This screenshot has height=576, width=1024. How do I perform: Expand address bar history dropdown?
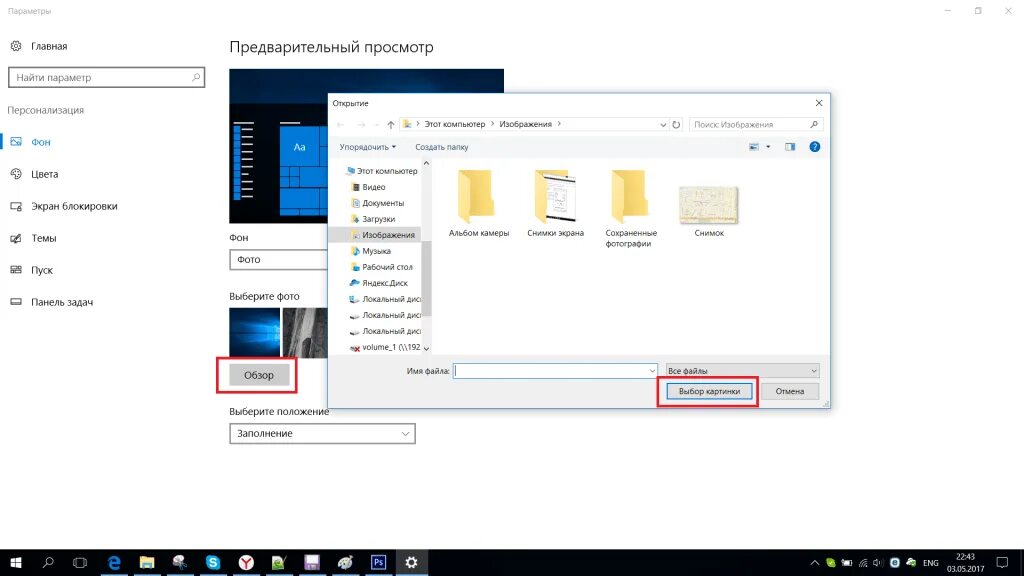point(663,124)
